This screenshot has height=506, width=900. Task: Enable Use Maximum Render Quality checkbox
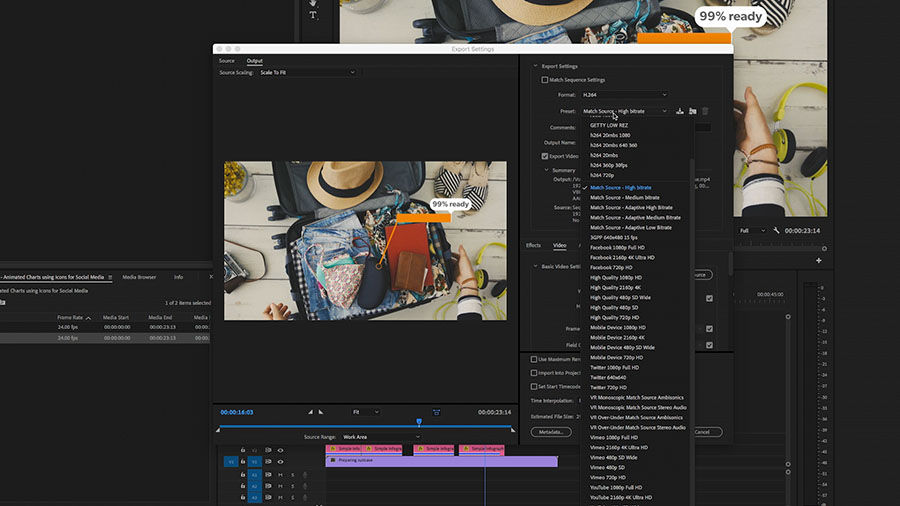pos(535,359)
